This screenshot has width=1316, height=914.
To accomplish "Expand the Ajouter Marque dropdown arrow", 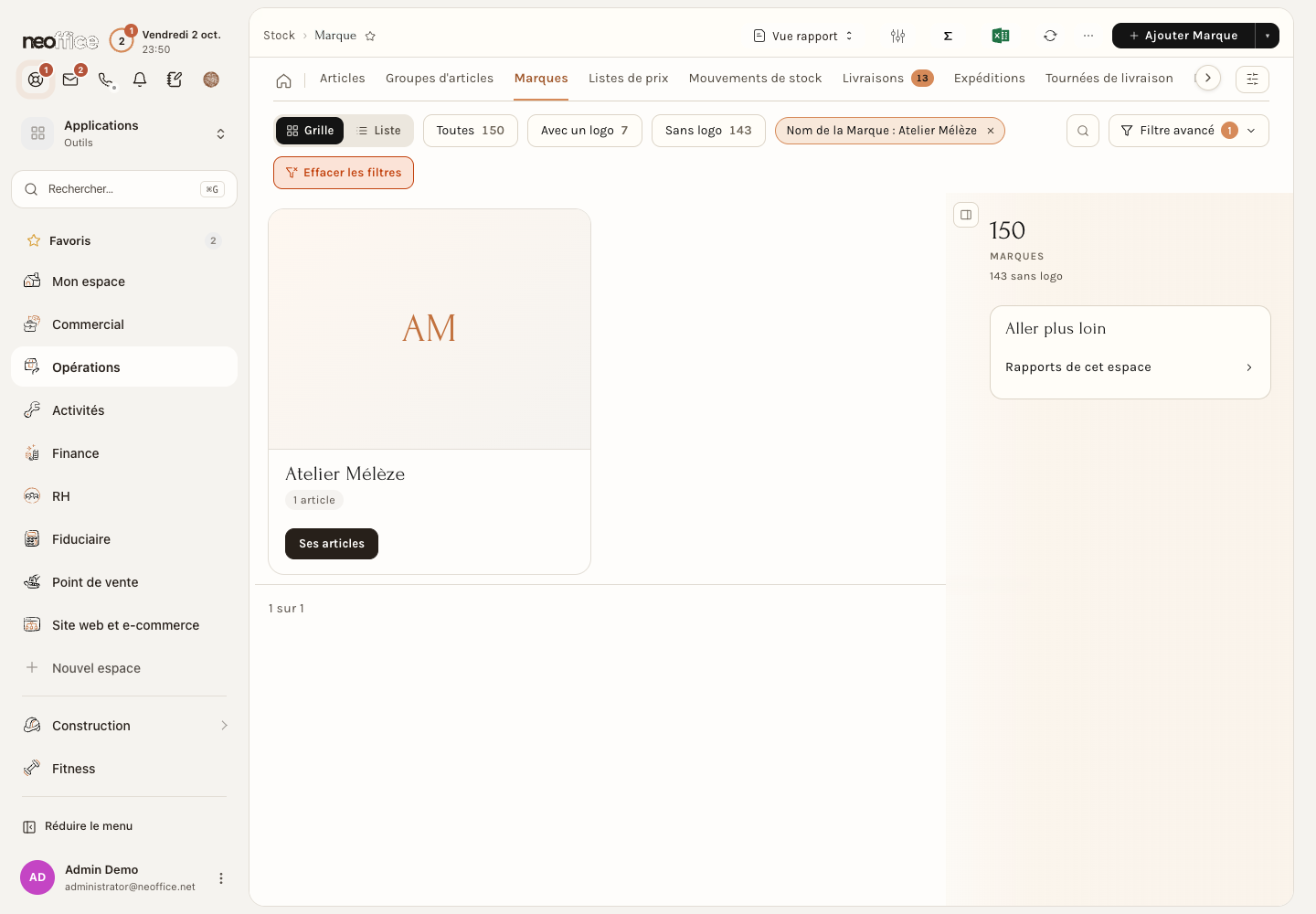I will pos(1268,36).
